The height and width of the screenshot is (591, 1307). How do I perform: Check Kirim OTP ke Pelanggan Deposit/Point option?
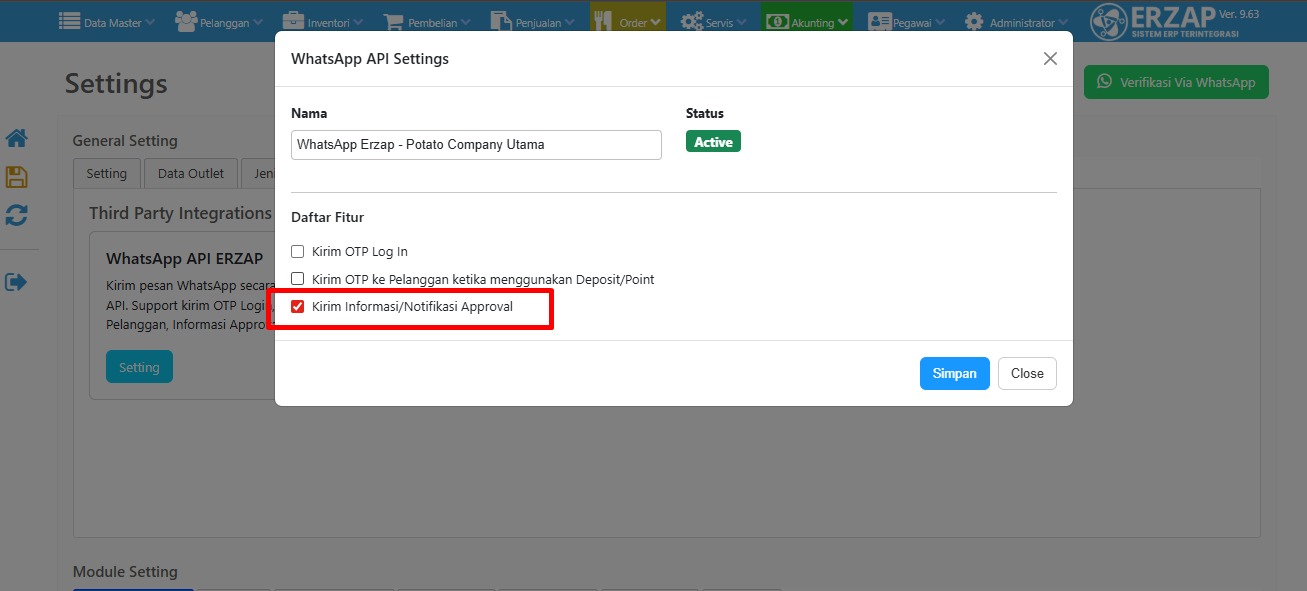(x=297, y=279)
